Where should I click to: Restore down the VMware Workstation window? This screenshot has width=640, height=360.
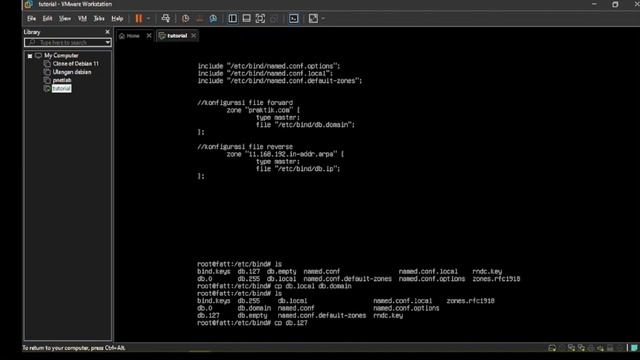(x=615, y=4)
